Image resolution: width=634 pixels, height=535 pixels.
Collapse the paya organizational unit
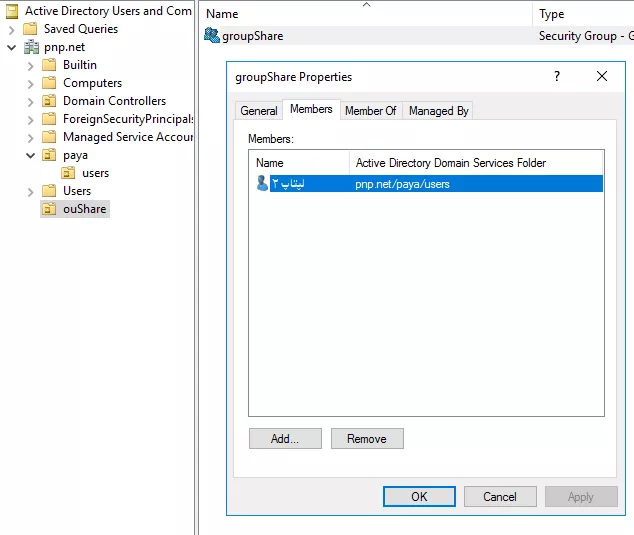30,155
